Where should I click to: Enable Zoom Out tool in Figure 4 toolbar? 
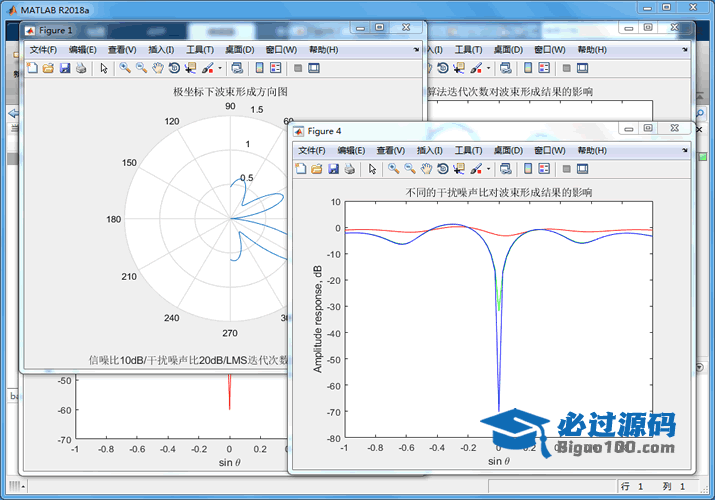click(410, 169)
